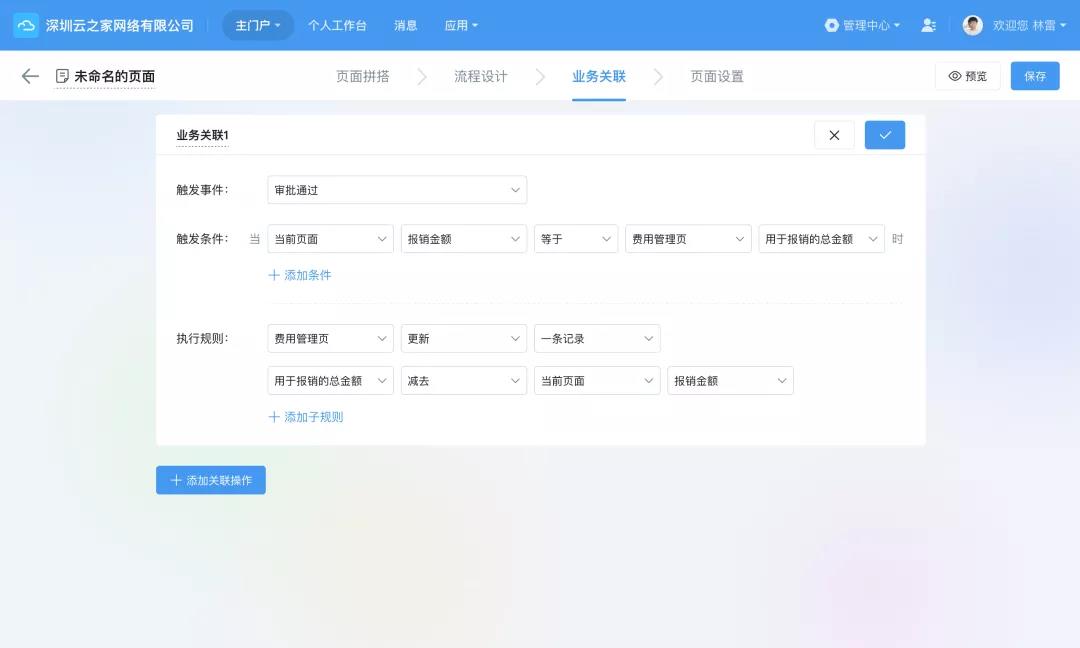The height and width of the screenshot is (648, 1080).
Task: Open the condition 费用管理页 dropdown
Action: point(688,239)
